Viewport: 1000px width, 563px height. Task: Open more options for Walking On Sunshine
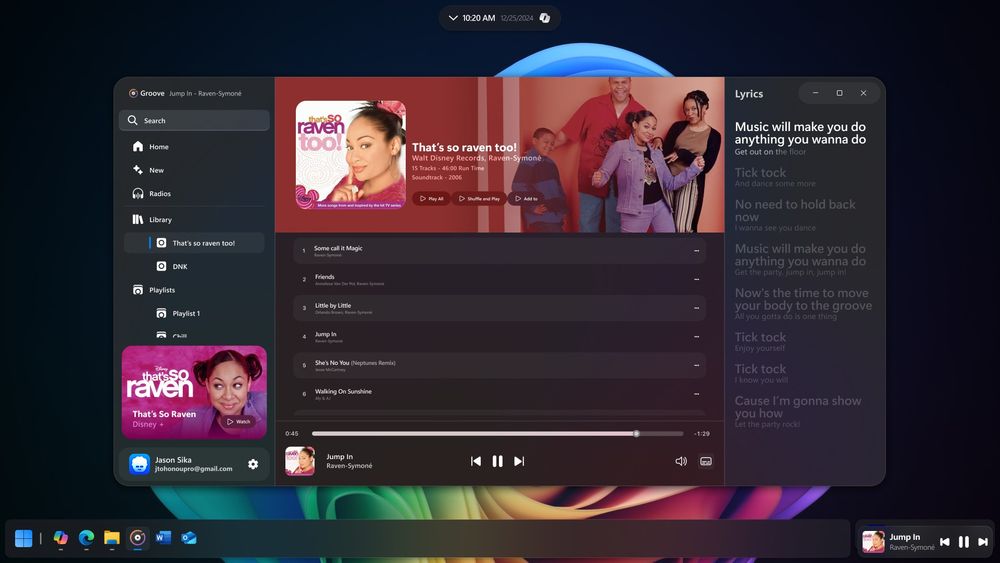(696, 394)
